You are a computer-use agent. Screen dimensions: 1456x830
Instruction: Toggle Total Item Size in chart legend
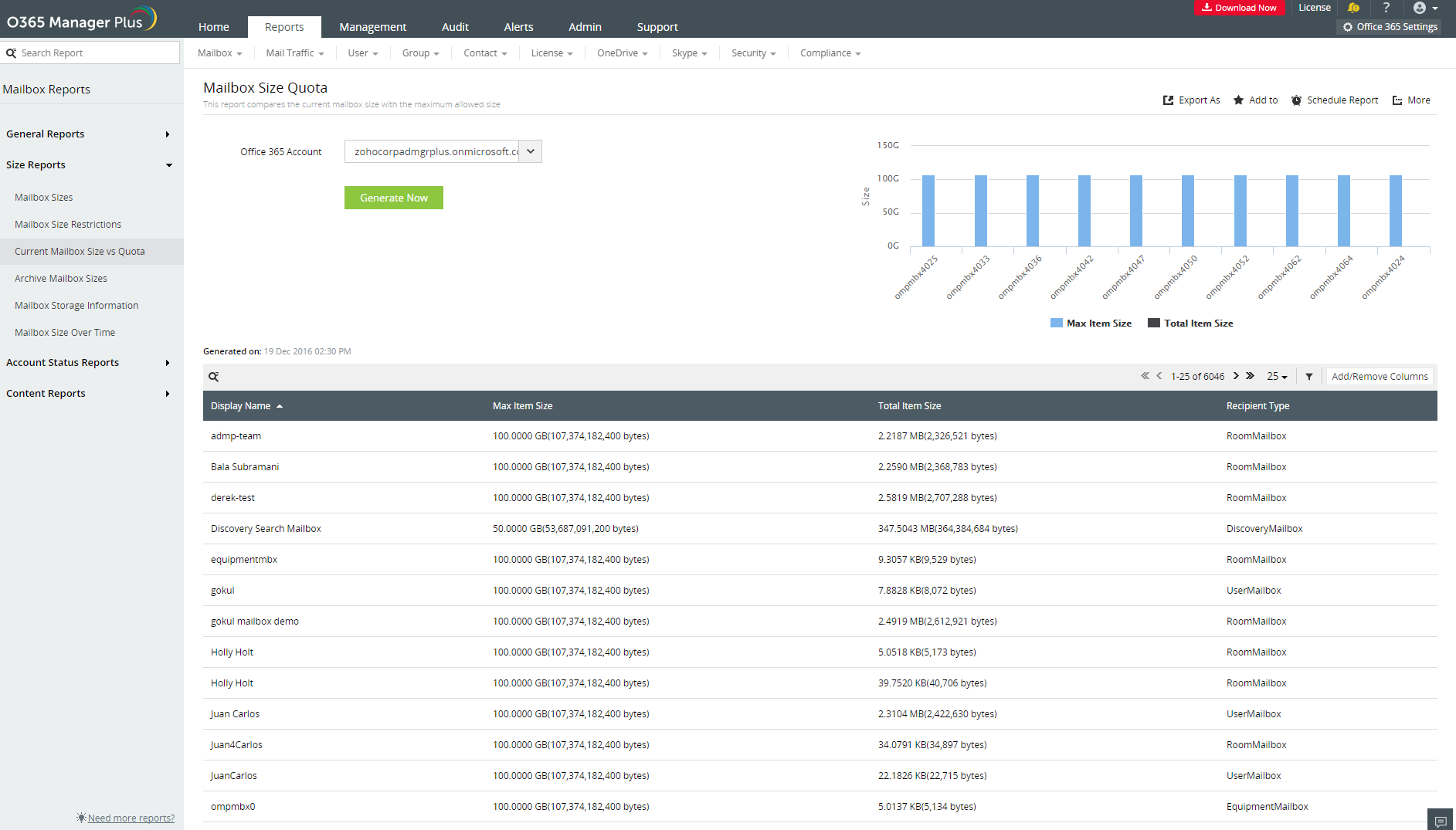[x=1190, y=323]
